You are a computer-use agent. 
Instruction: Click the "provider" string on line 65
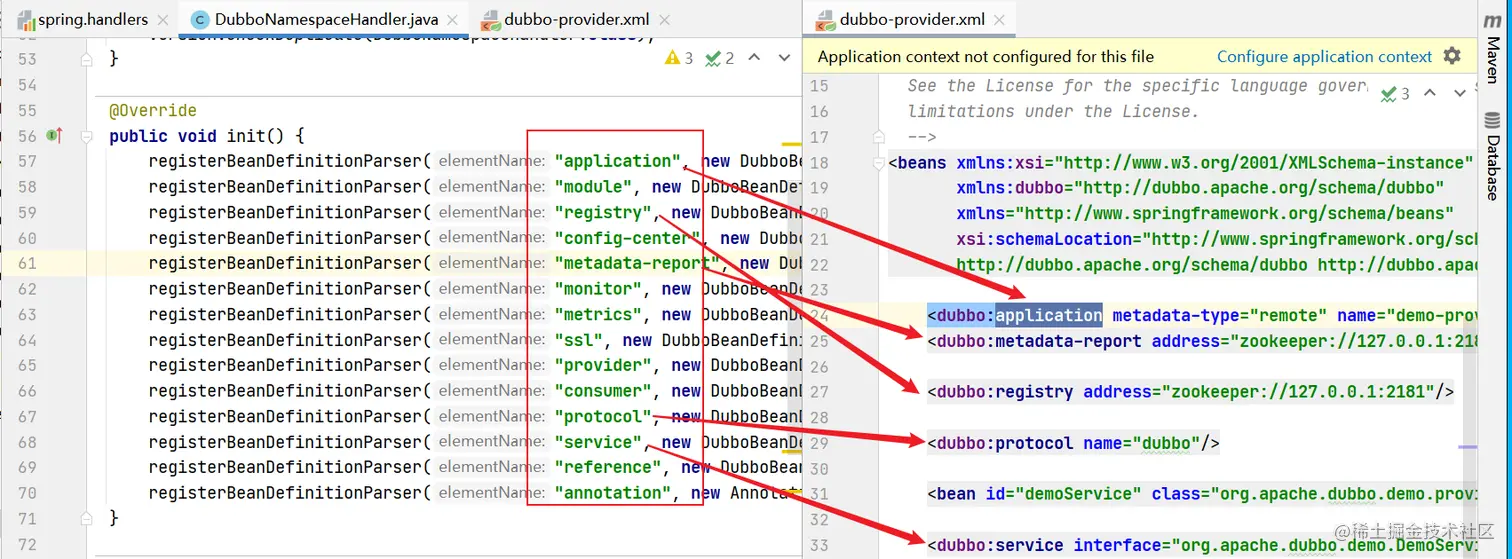coord(603,365)
